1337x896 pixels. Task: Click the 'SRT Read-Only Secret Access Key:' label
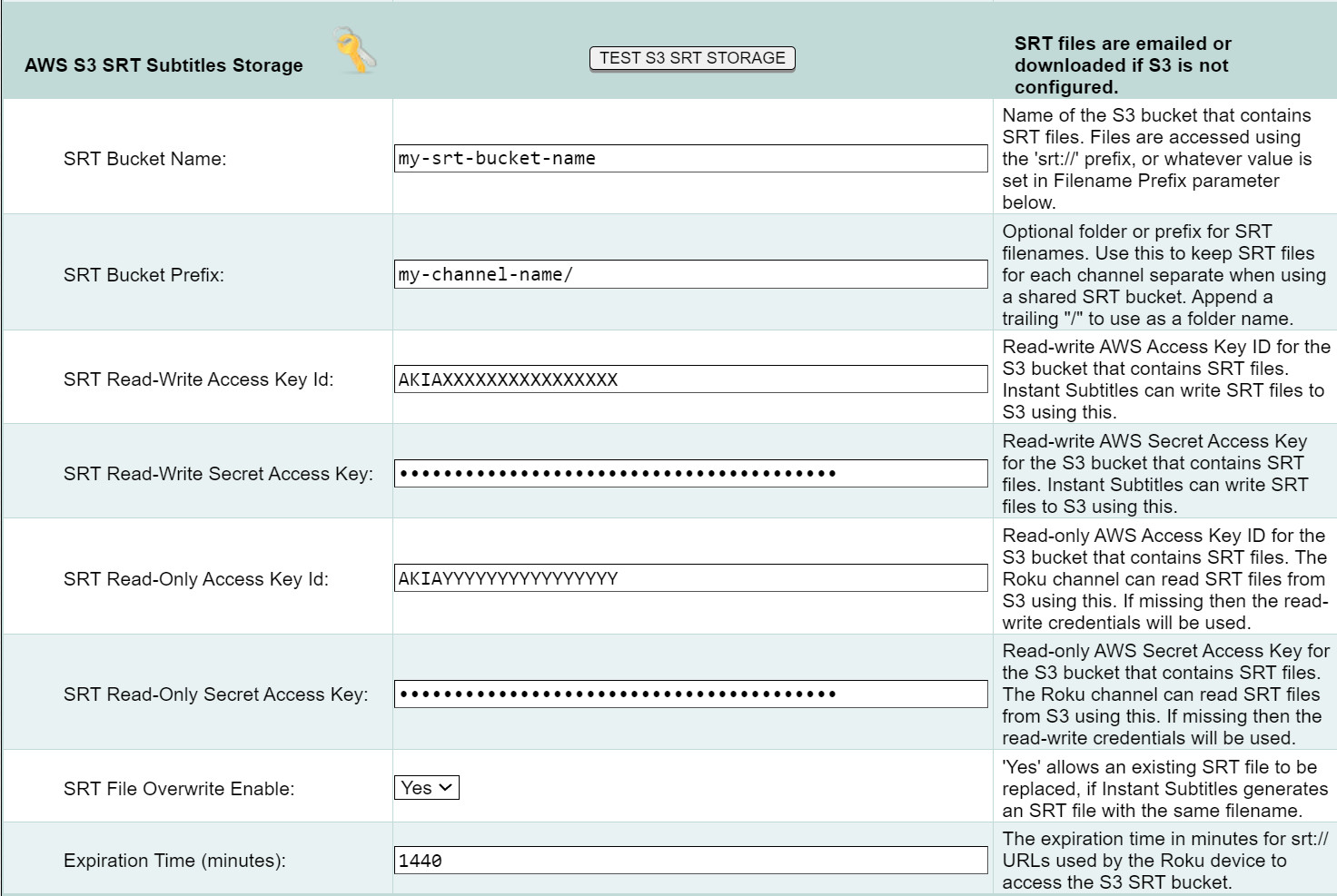pyautogui.click(x=215, y=694)
